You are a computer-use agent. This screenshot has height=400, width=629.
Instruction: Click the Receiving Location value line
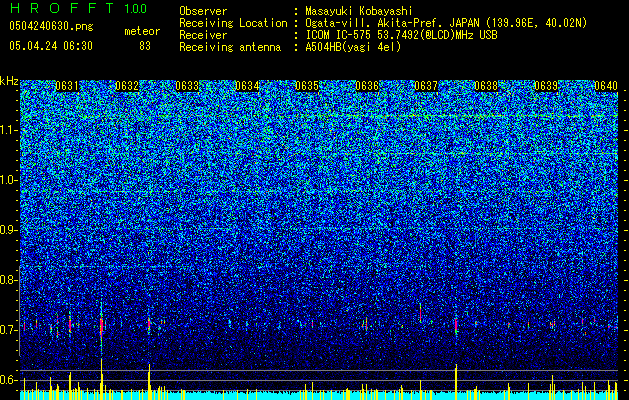coord(446,23)
